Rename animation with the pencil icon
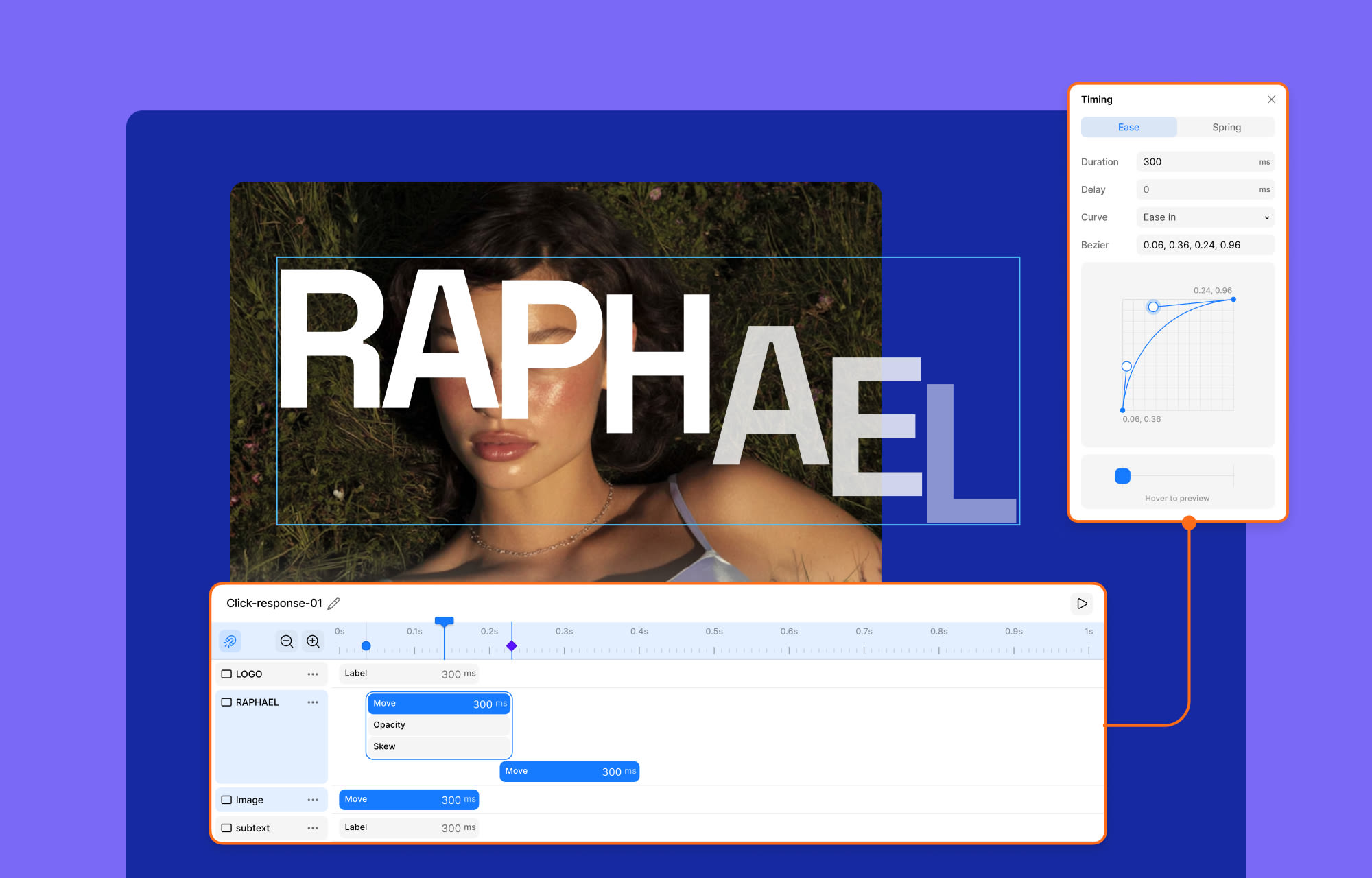The height and width of the screenshot is (878, 1372). [334, 604]
